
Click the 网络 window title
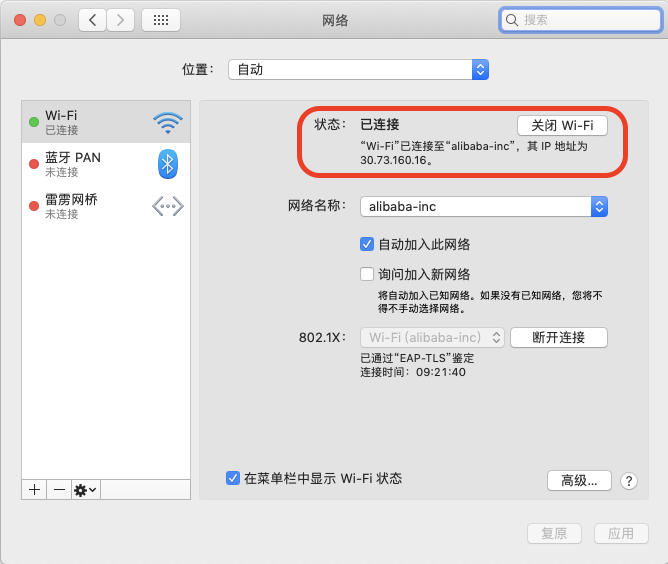(335, 20)
